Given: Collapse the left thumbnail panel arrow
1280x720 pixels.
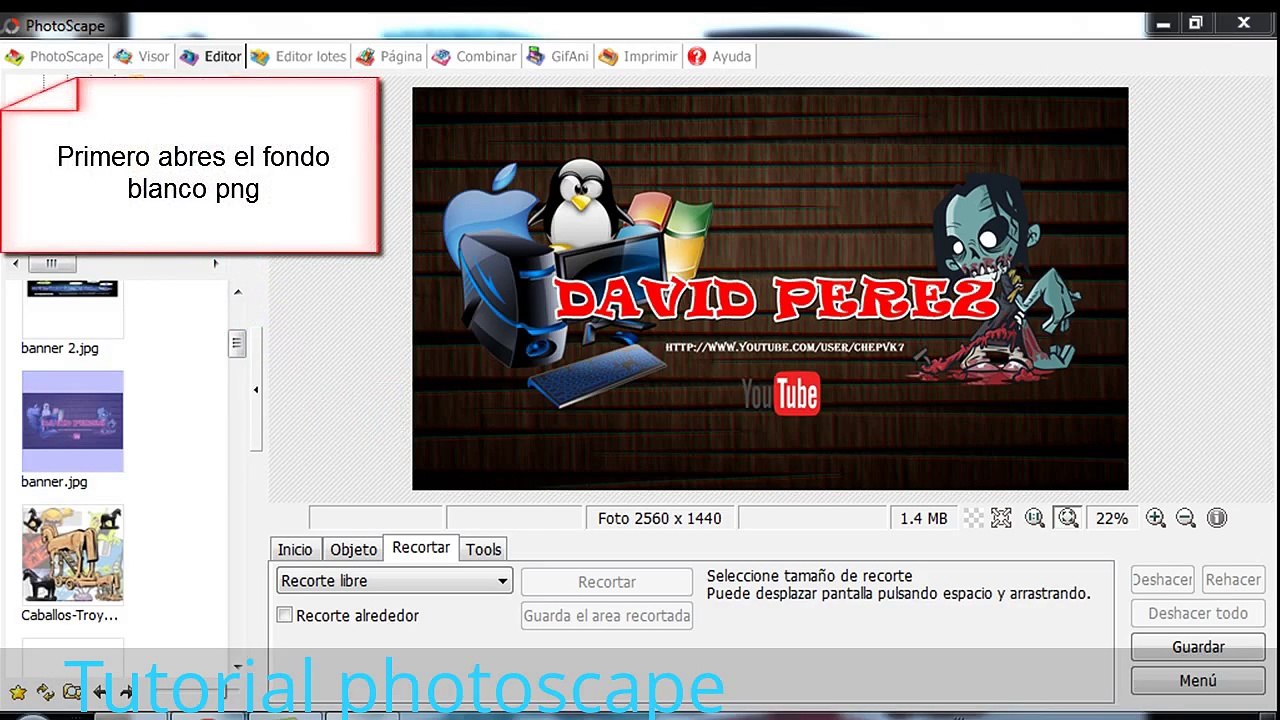Looking at the screenshot, I should [255, 390].
